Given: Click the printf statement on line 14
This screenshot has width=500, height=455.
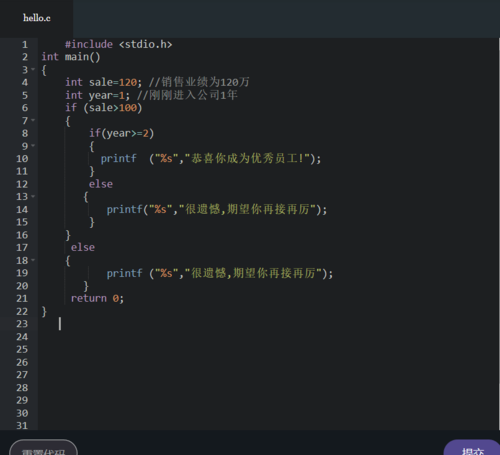Looking at the screenshot, I should pos(217,210).
